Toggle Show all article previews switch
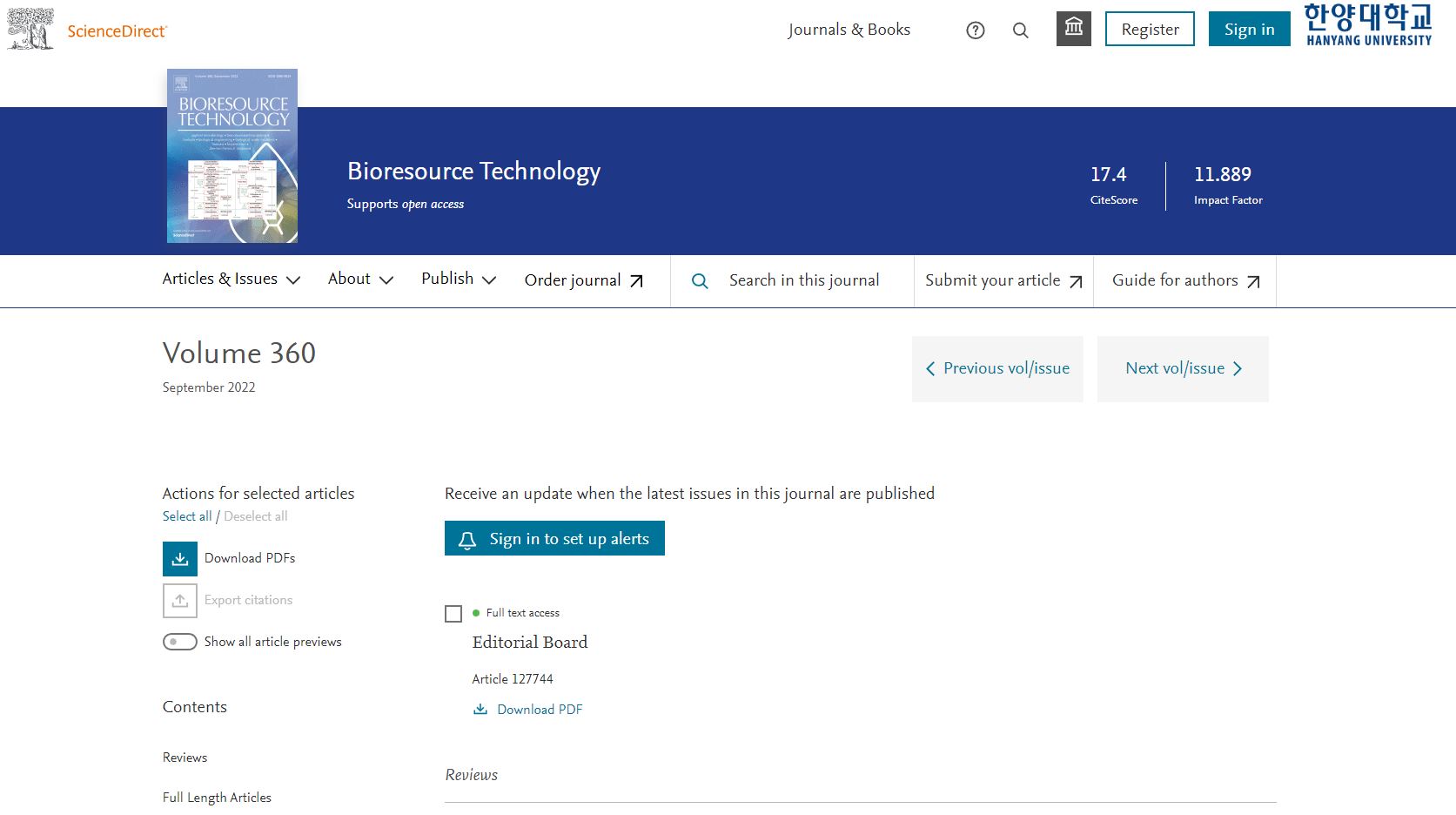 [180, 642]
